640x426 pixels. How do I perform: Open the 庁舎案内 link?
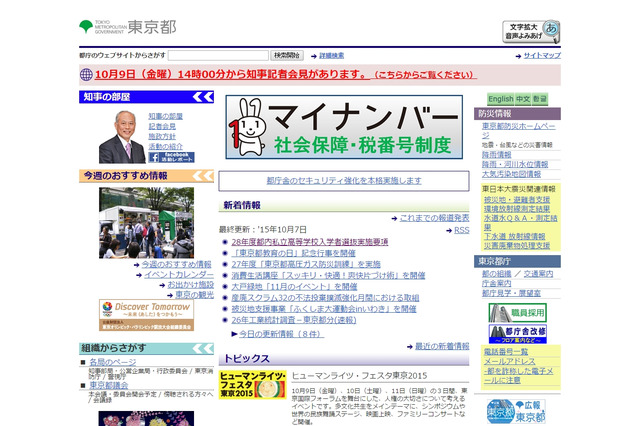(x=496, y=284)
